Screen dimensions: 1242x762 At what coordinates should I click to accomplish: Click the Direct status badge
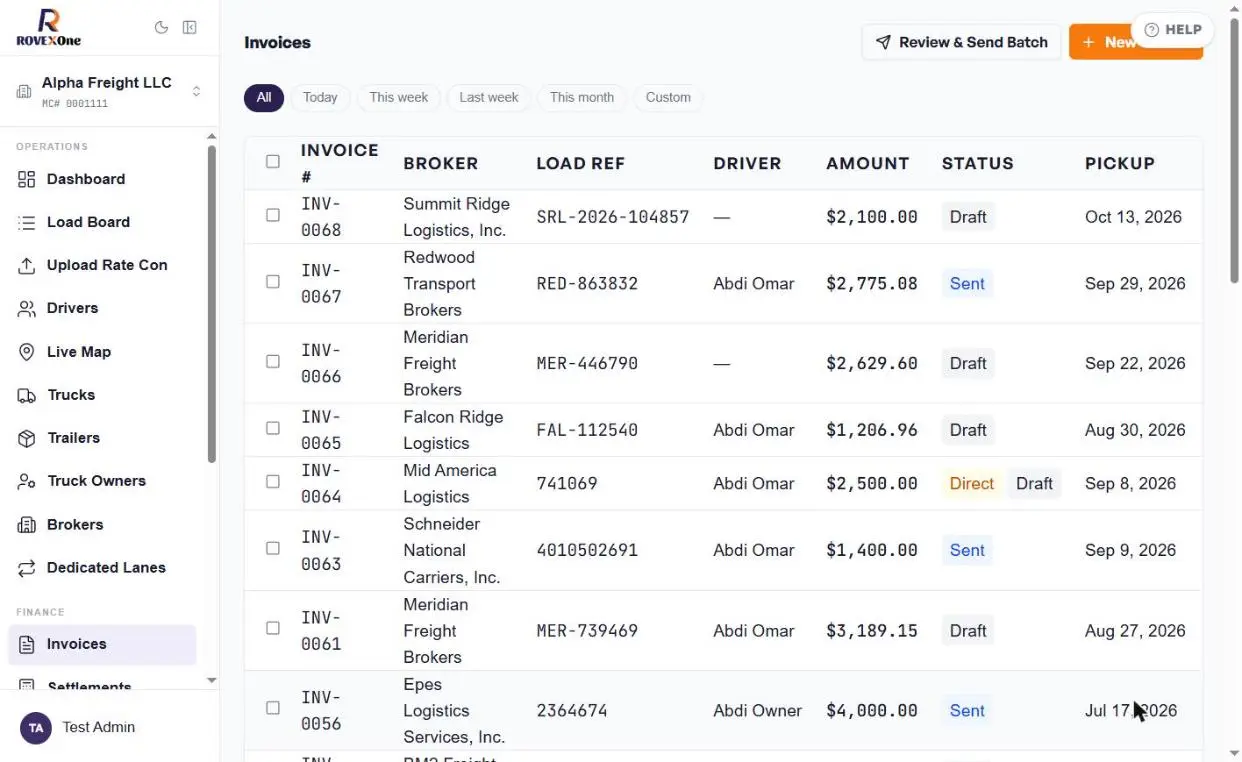971,483
